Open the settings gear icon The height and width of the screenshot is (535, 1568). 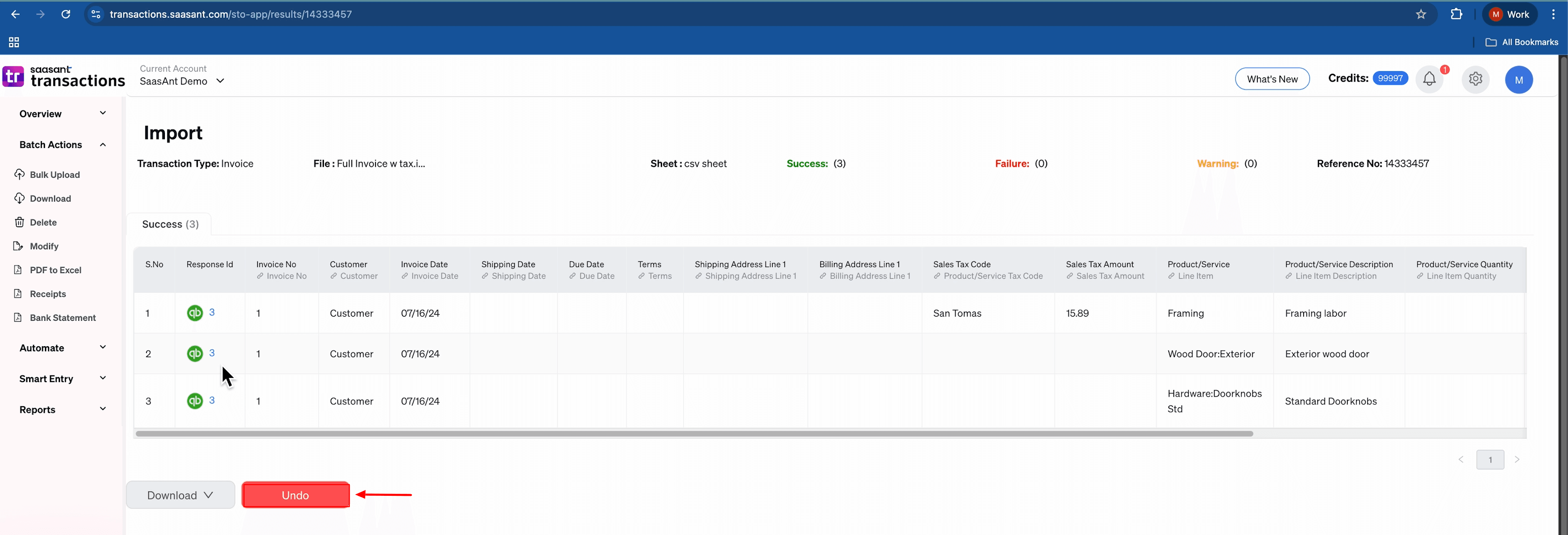pyautogui.click(x=1476, y=79)
